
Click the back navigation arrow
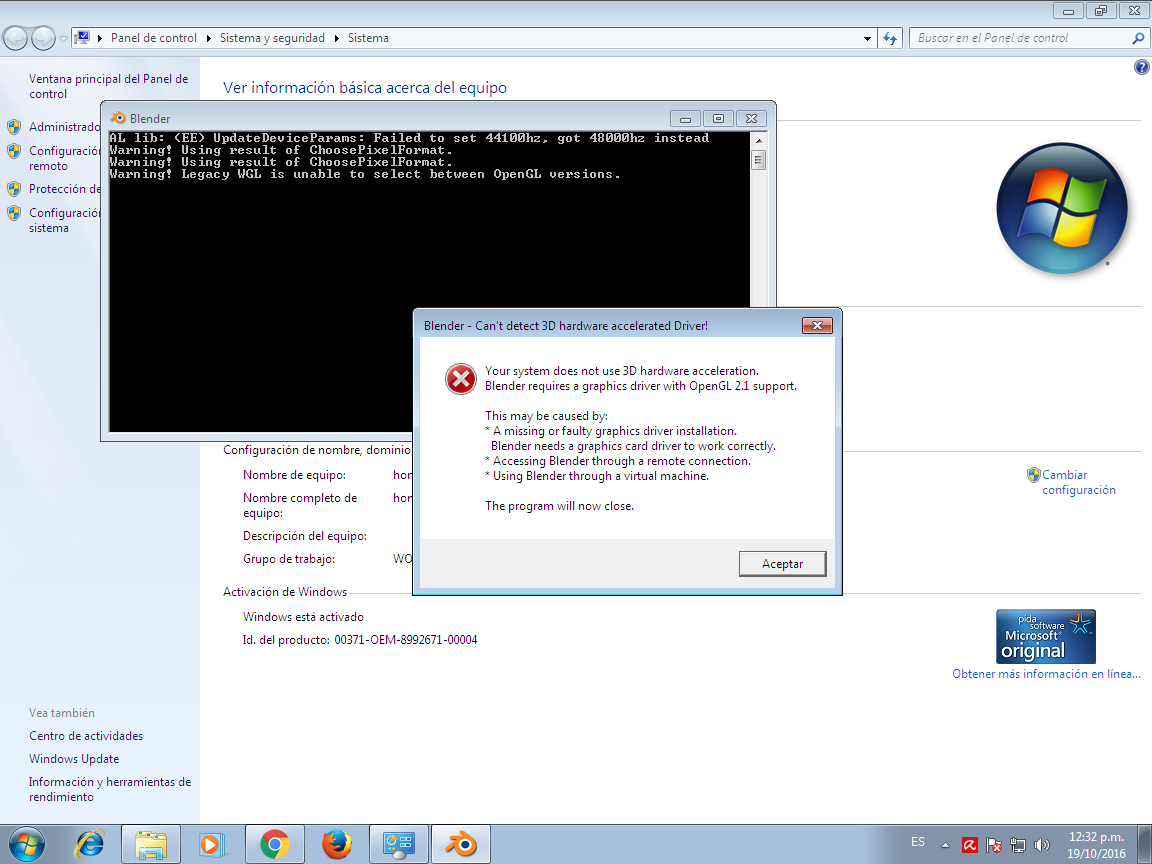pos(15,38)
